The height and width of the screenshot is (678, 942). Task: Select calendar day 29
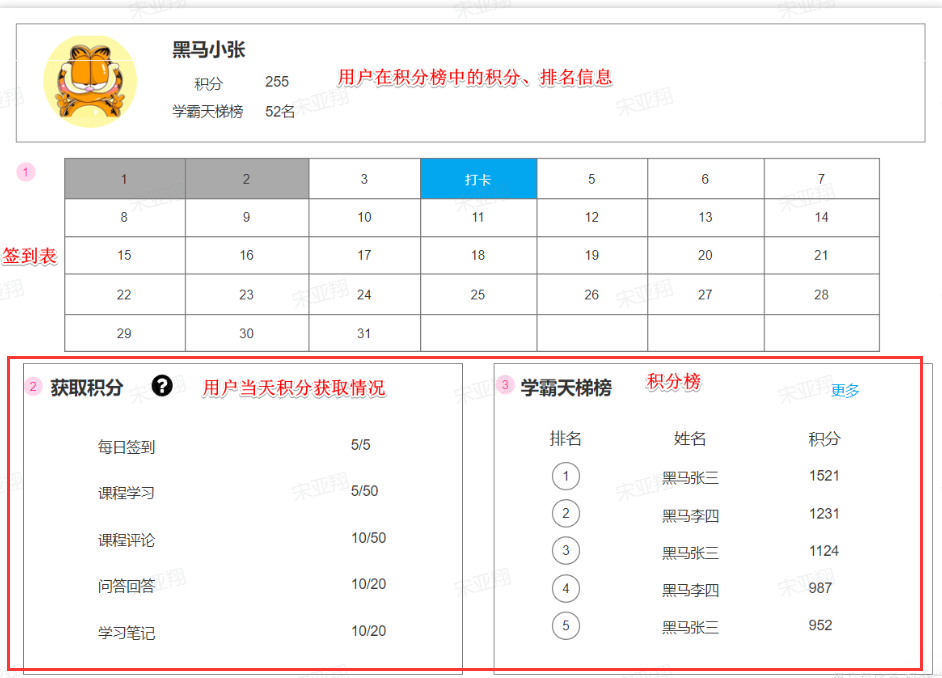click(x=125, y=333)
